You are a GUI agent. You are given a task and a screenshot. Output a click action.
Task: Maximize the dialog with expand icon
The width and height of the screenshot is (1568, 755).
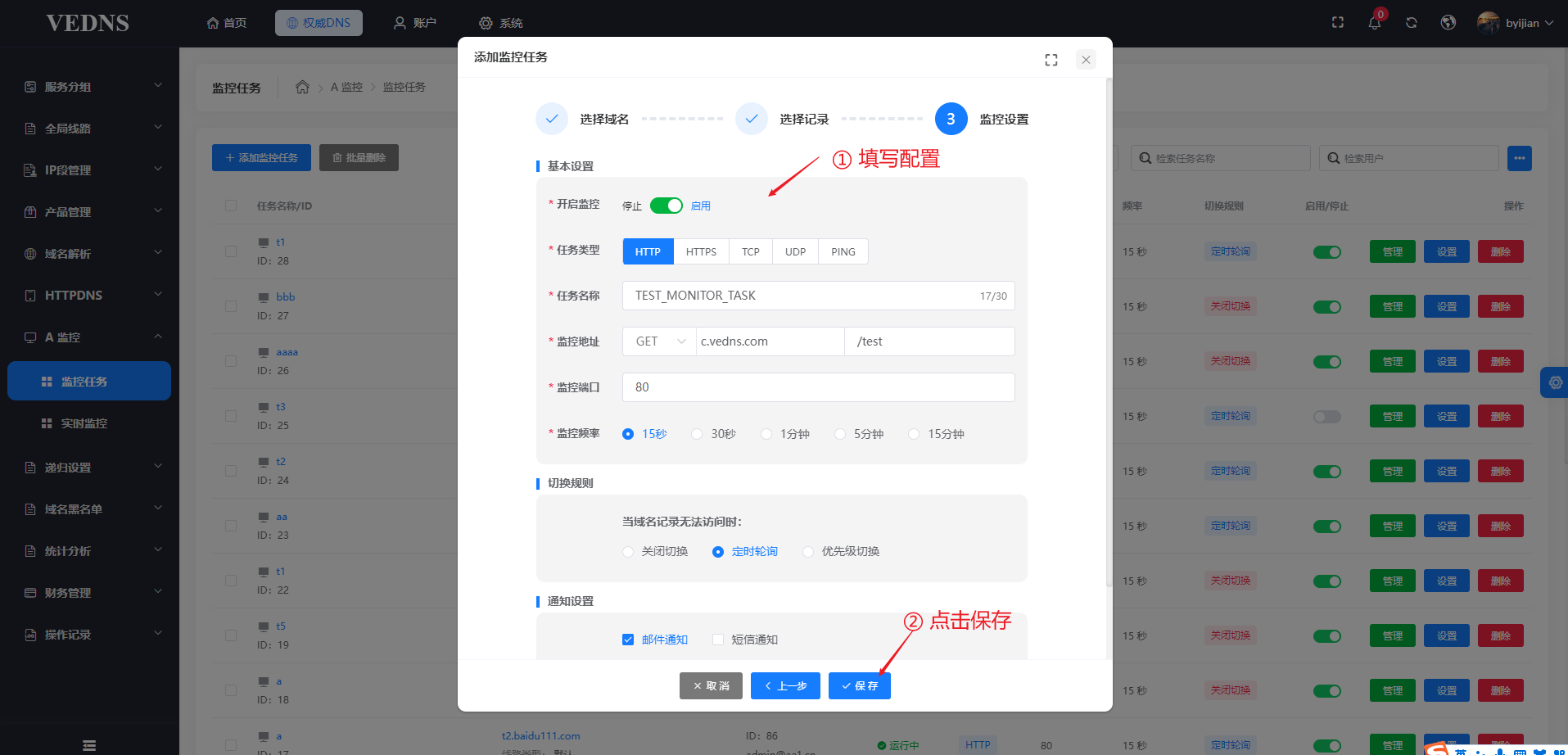1051,60
